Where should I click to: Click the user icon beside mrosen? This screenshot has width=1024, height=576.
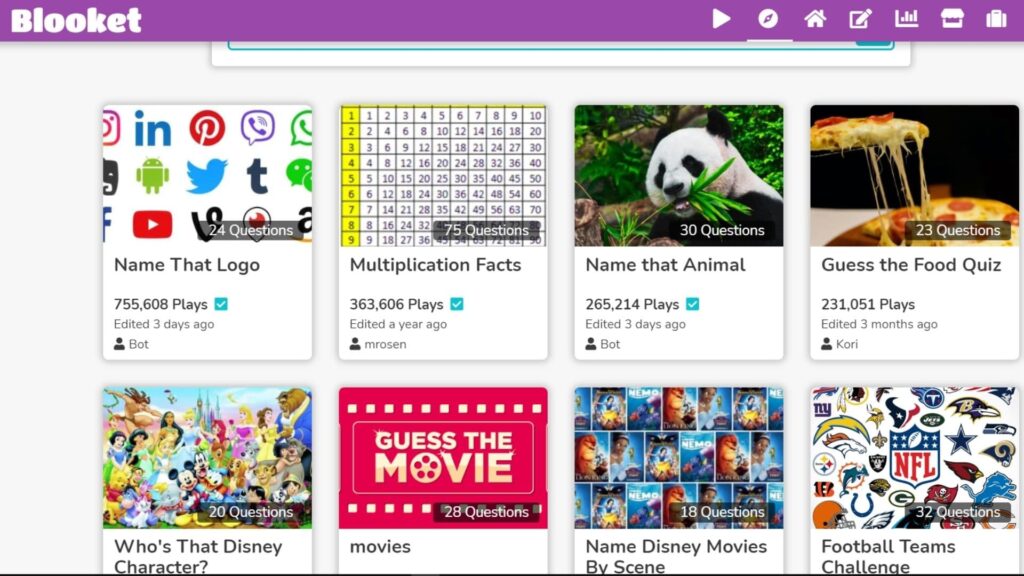tap(355, 344)
